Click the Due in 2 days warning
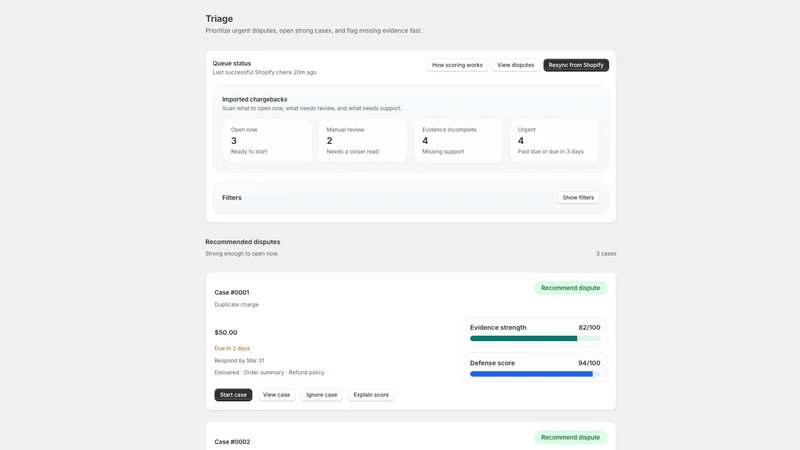Image resolution: width=800 pixels, height=450 pixels. click(x=232, y=348)
